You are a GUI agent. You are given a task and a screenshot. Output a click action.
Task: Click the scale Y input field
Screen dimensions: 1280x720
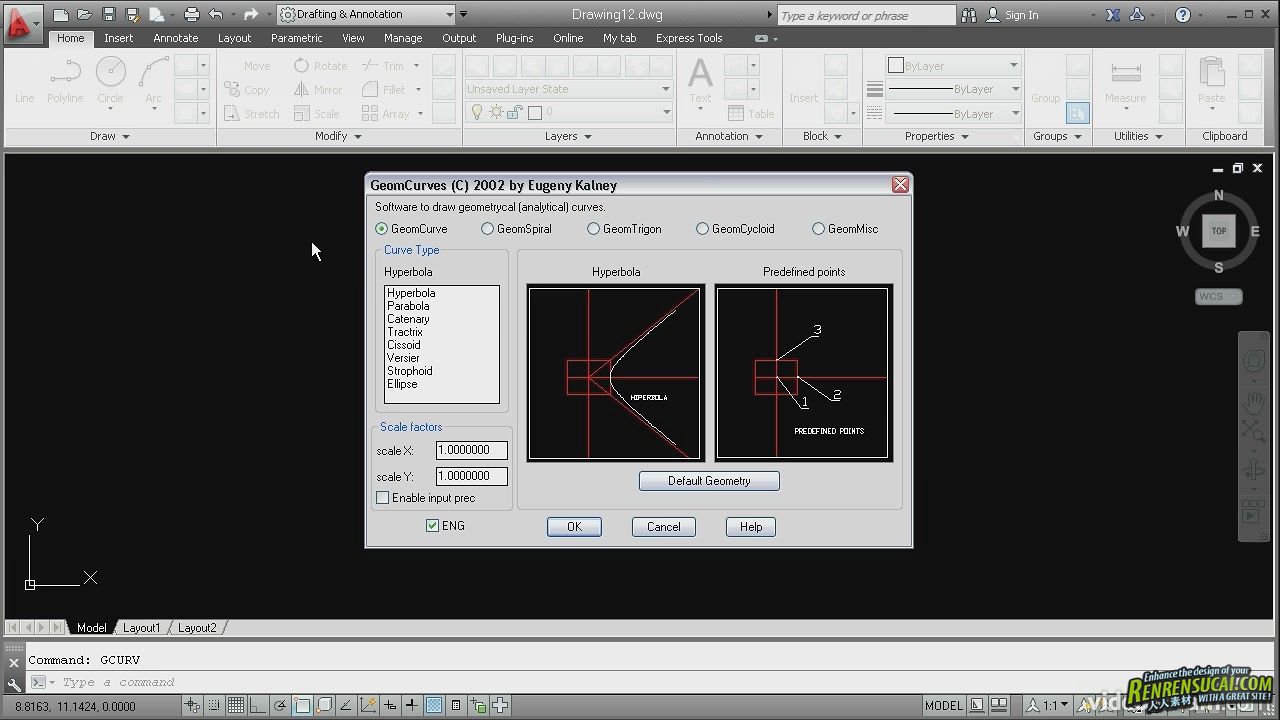(472, 476)
